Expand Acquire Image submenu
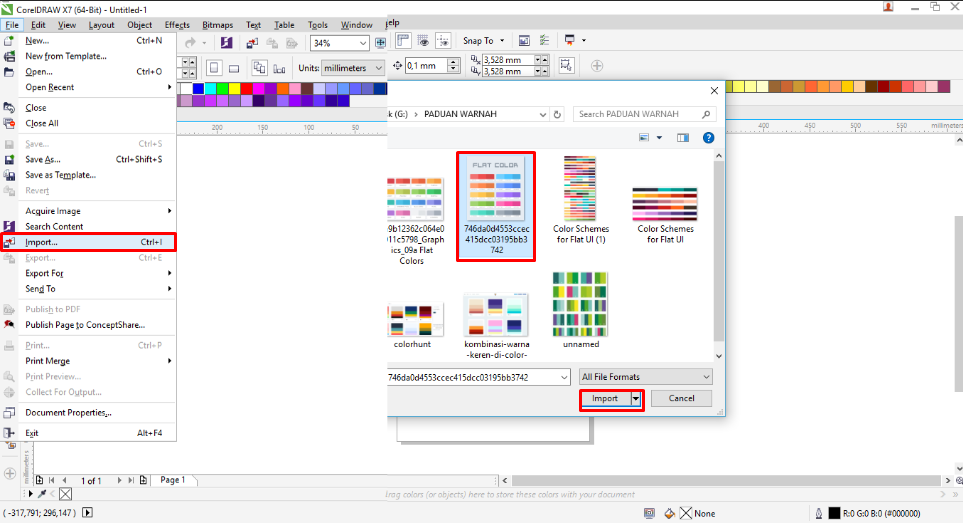 [88, 211]
